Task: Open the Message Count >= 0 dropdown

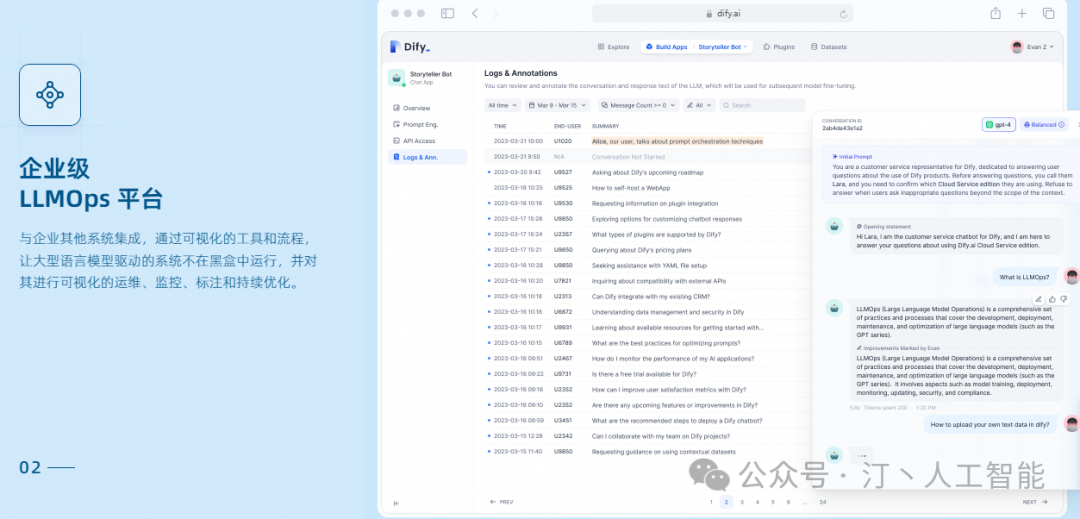Action: click(638, 105)
